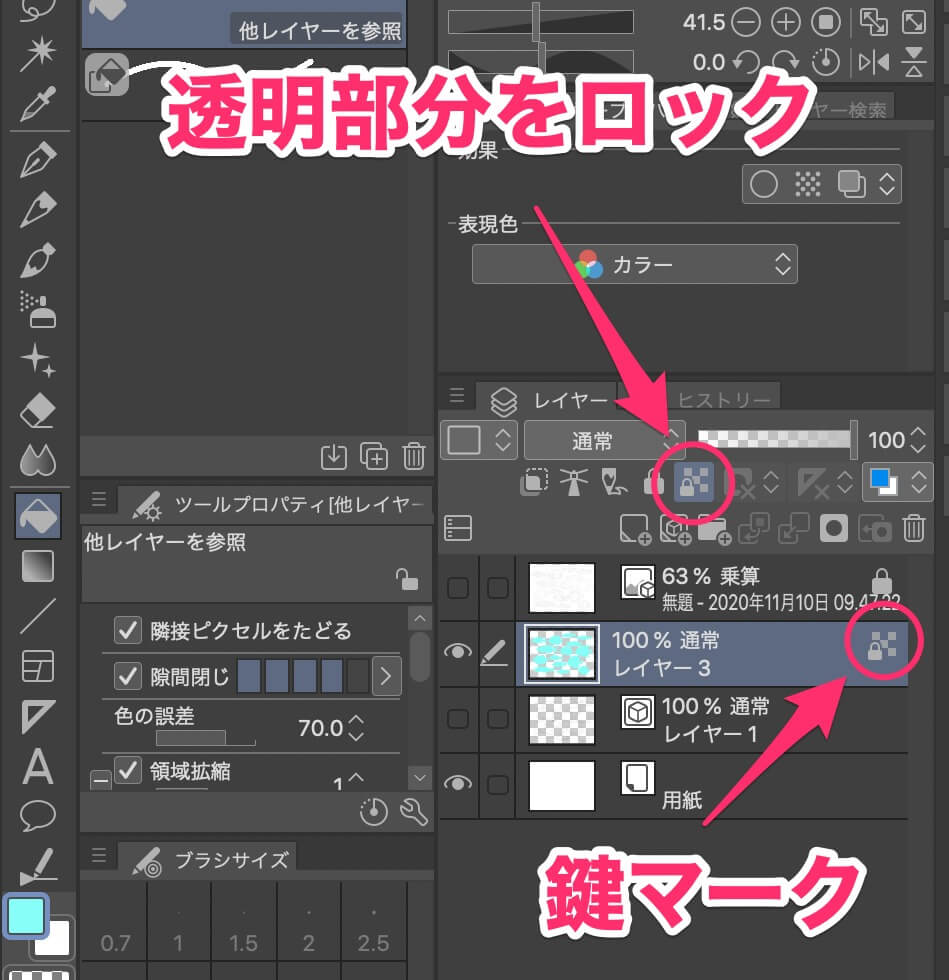Select the Balloon tool

pos(38,815)
